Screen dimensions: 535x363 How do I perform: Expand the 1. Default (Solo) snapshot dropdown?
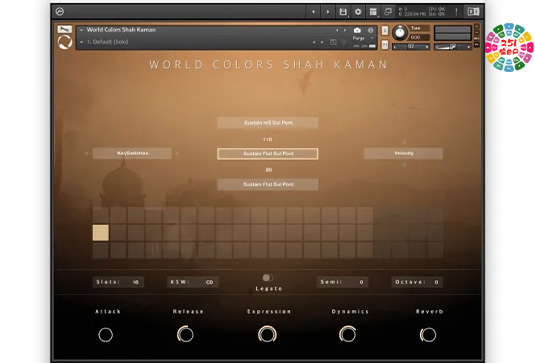click(81, 42)
